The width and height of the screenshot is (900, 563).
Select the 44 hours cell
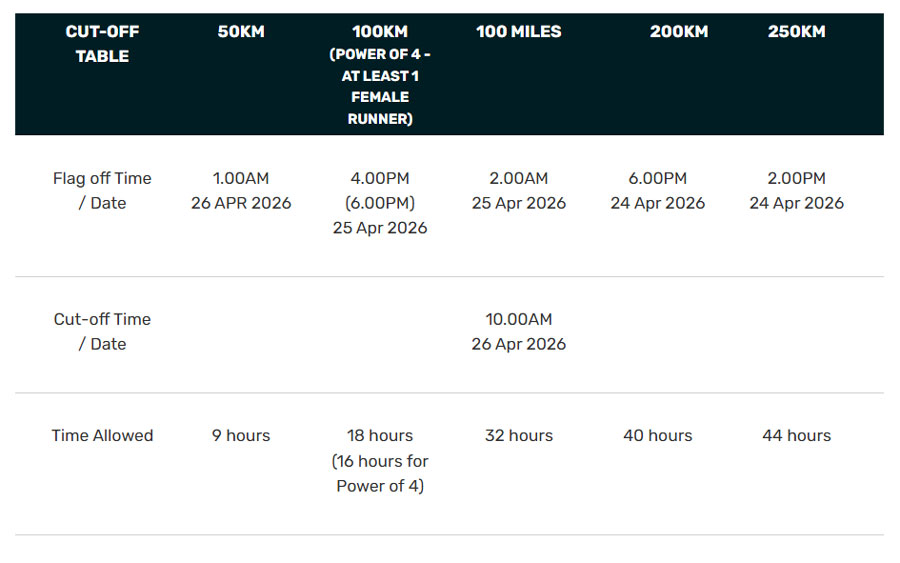click(796, 436)
